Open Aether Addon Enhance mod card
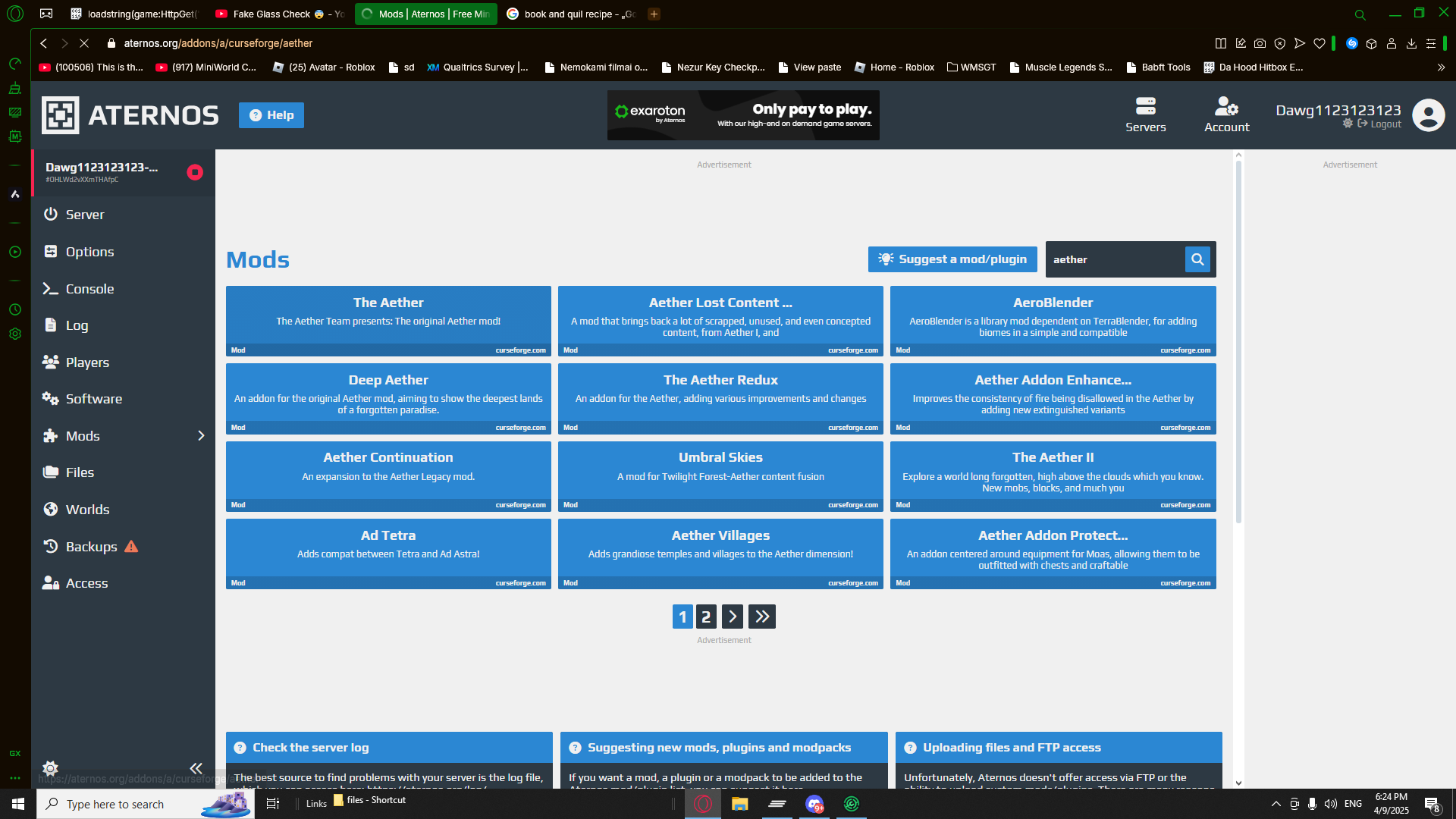 1053,399
